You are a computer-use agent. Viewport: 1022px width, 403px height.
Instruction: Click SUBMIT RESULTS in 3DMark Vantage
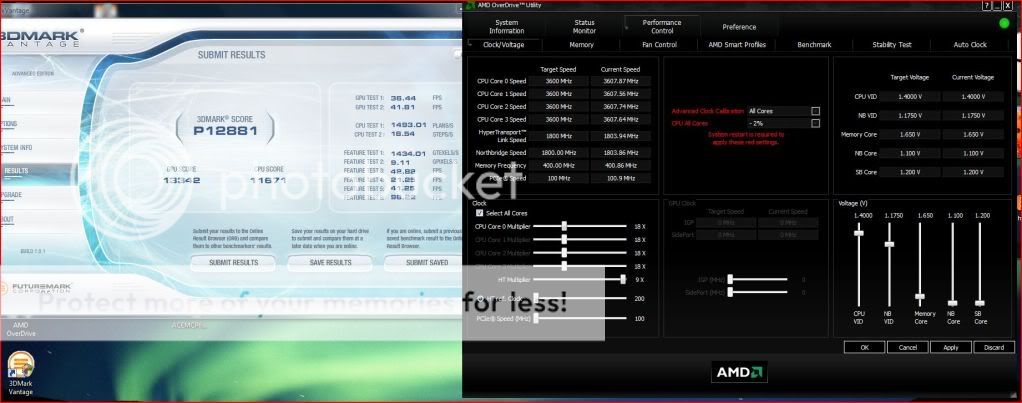pos(233,263)
